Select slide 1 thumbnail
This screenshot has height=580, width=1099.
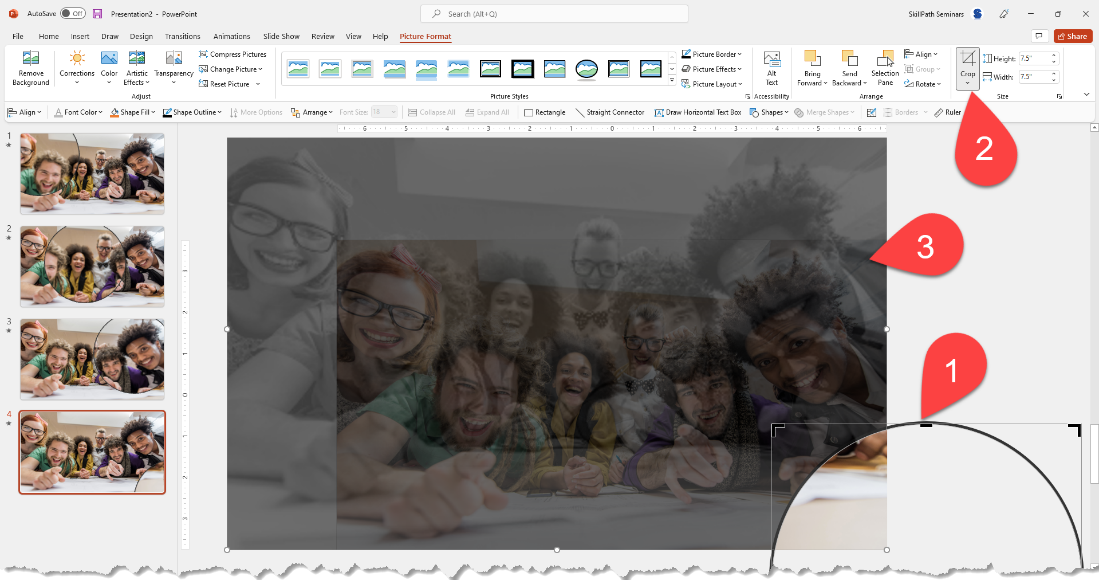click(x=92, y=174)
